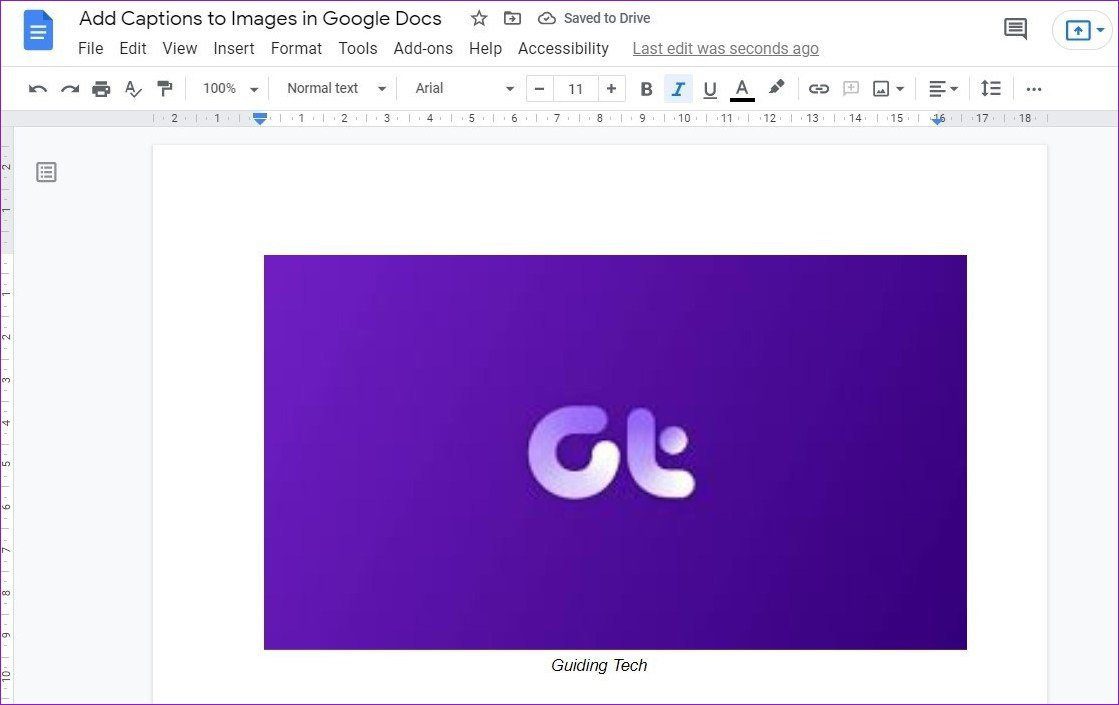
Task: Toggle bold formatting
Action: (647, 89)
